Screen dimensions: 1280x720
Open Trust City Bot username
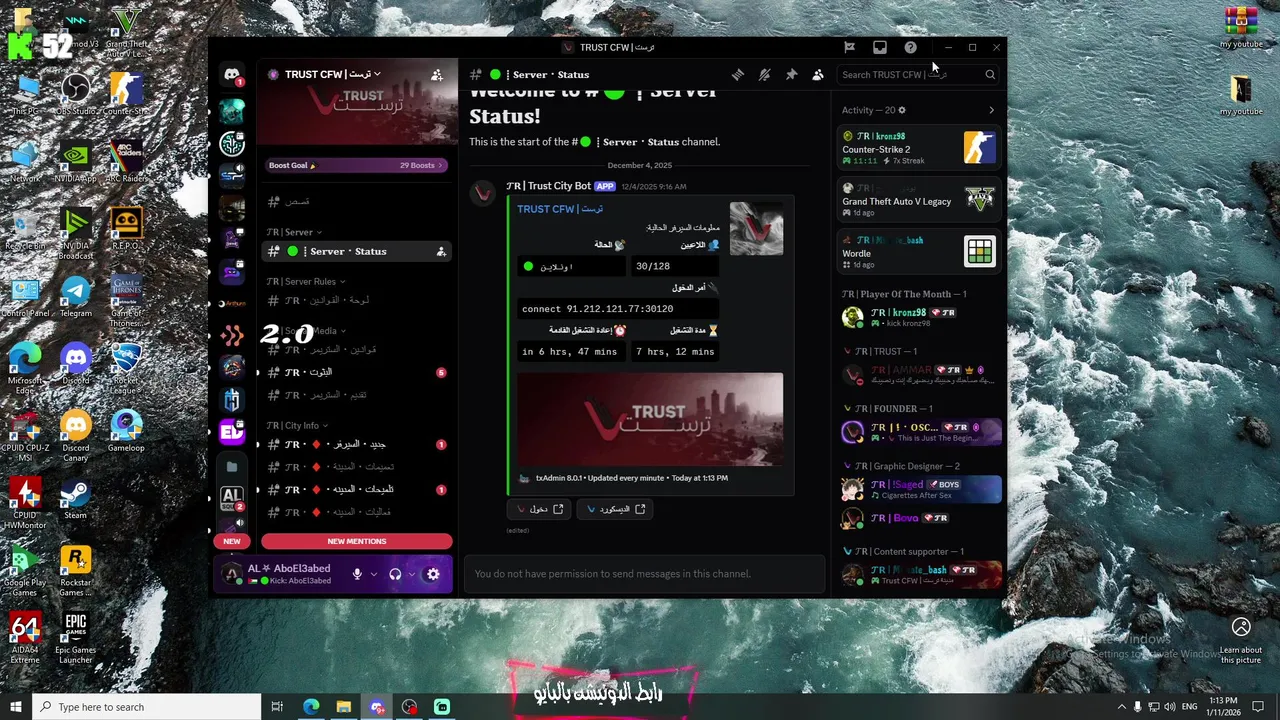pyautogui.click(x=549, y=186)
